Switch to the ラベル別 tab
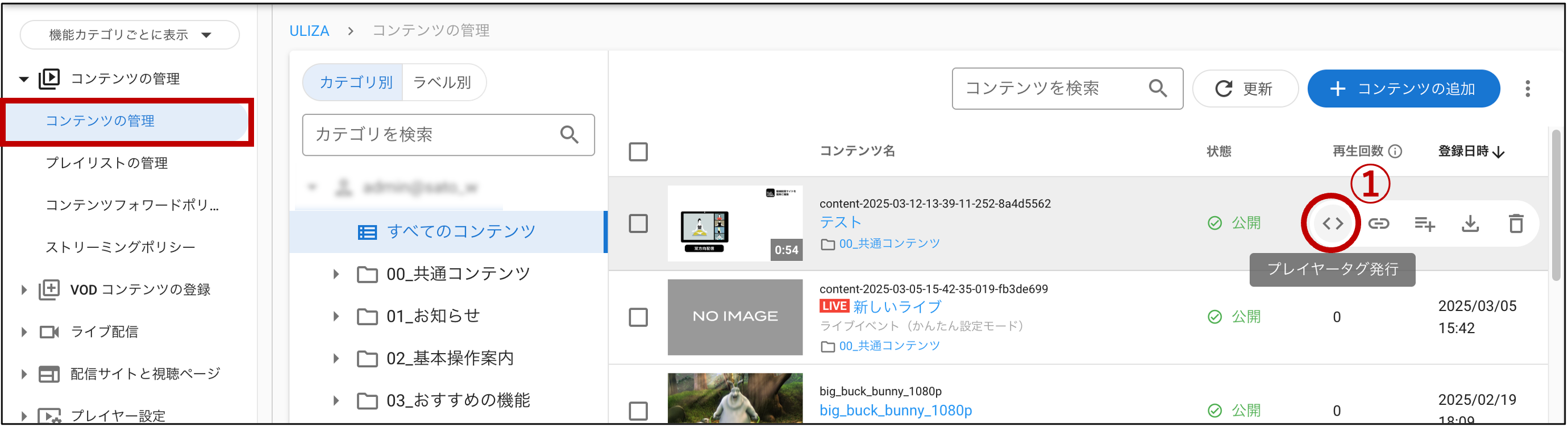The height and width of the screenshot is (427, 1568). [x=443, y=82]
